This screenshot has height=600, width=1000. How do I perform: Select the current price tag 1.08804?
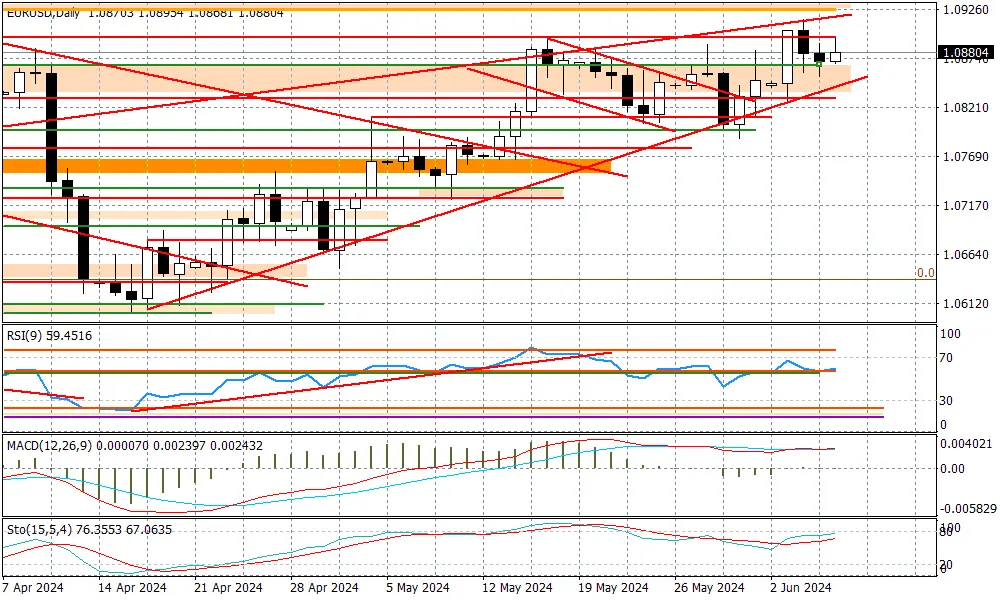coord(966,53)
